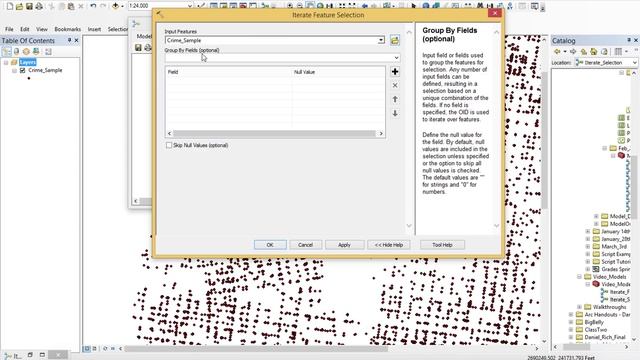Click the Cancel button
This screenshot has height=360, width=640.
pos(305,245)
